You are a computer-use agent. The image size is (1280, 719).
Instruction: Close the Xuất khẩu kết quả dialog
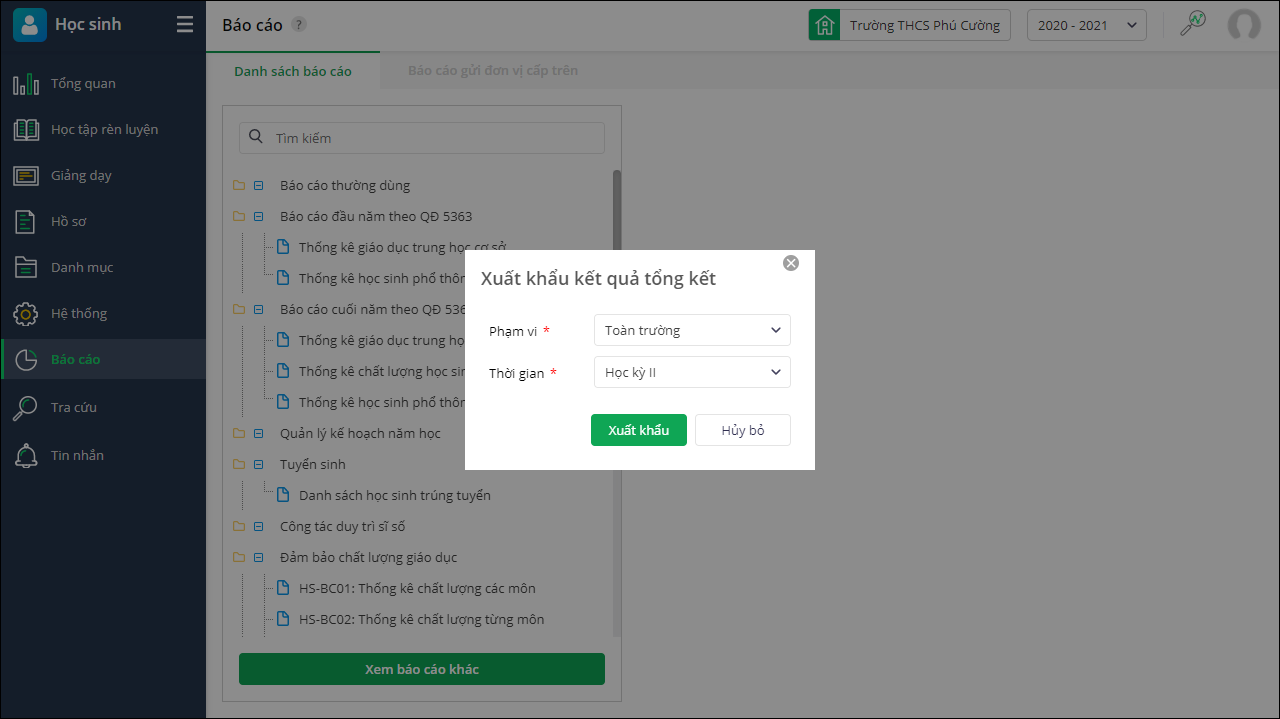tap(791, 263)
